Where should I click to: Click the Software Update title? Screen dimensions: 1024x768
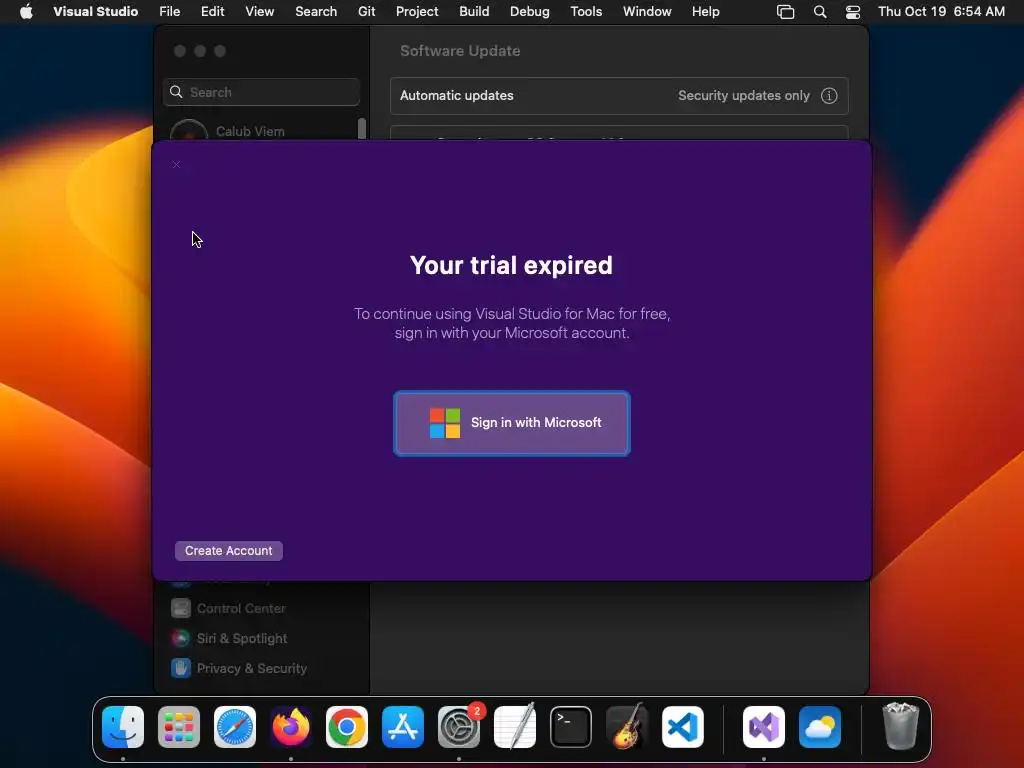click(460, 51)
